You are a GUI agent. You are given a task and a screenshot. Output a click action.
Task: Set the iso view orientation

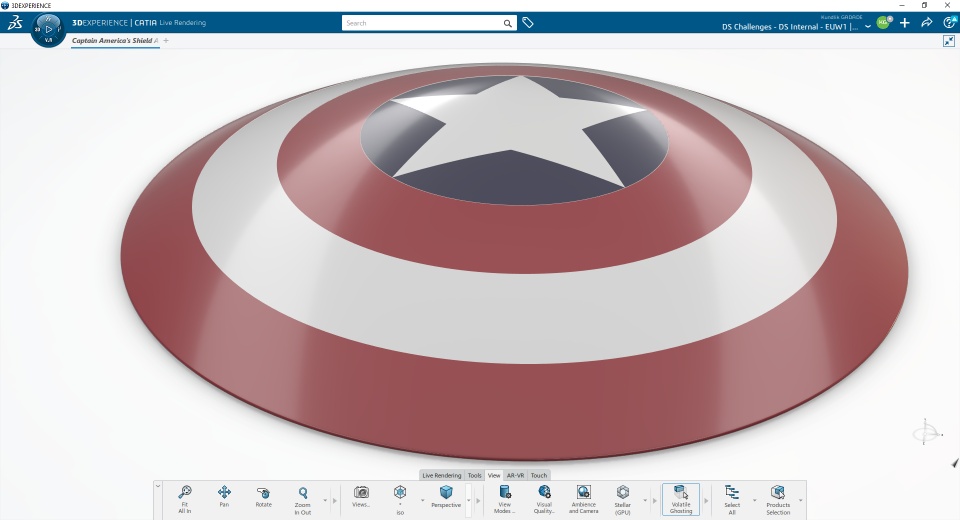pos(400,499)
